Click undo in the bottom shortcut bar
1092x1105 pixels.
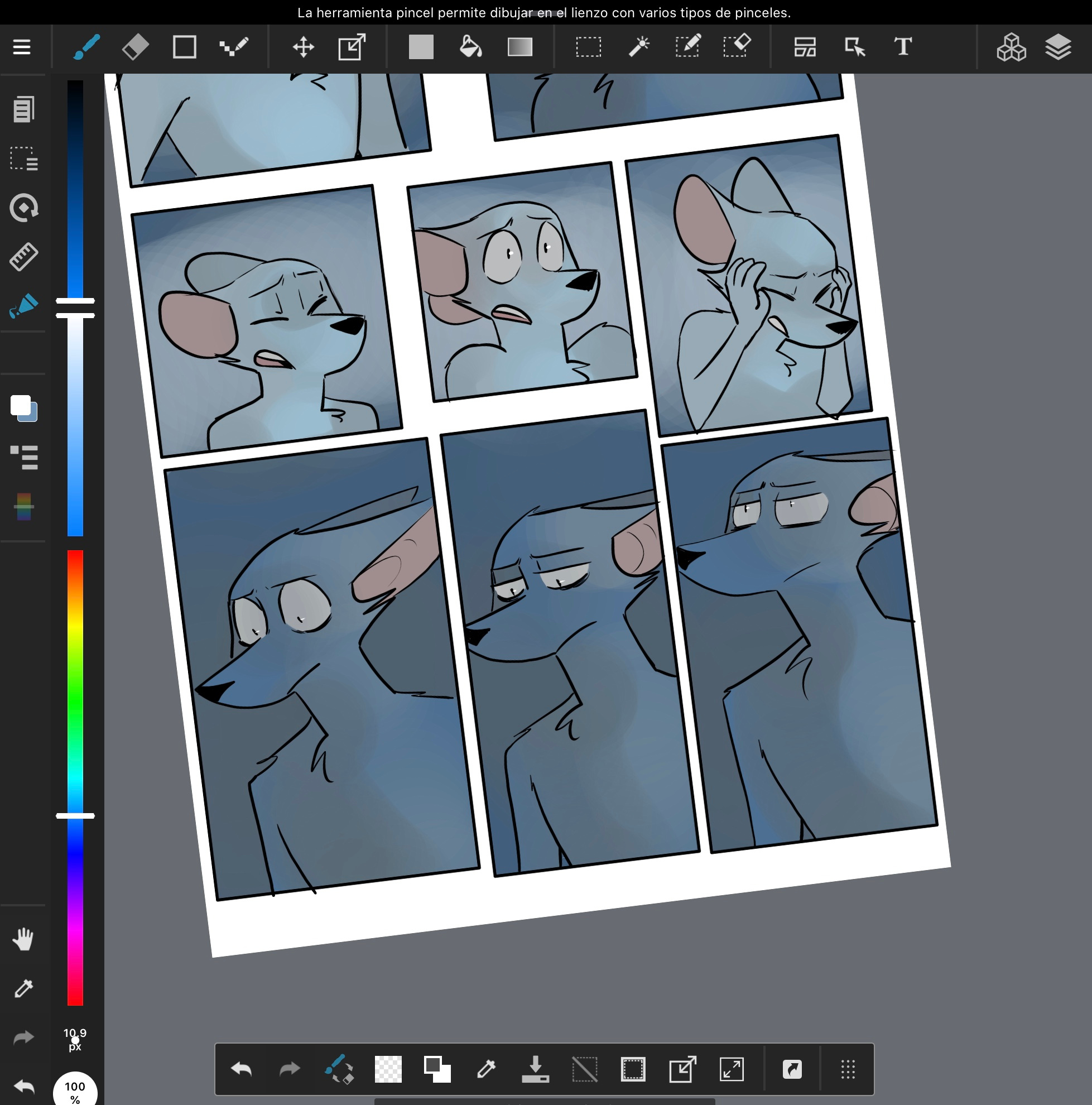click(241, 1069)
